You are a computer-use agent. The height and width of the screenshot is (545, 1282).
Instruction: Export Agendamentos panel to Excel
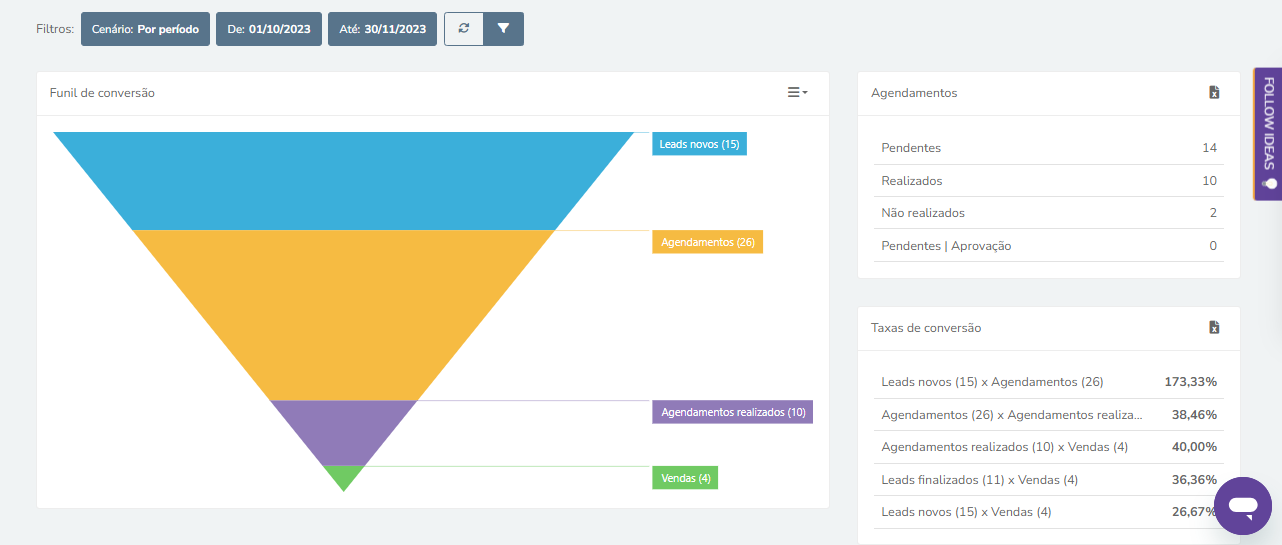[x=1214, y=93]
